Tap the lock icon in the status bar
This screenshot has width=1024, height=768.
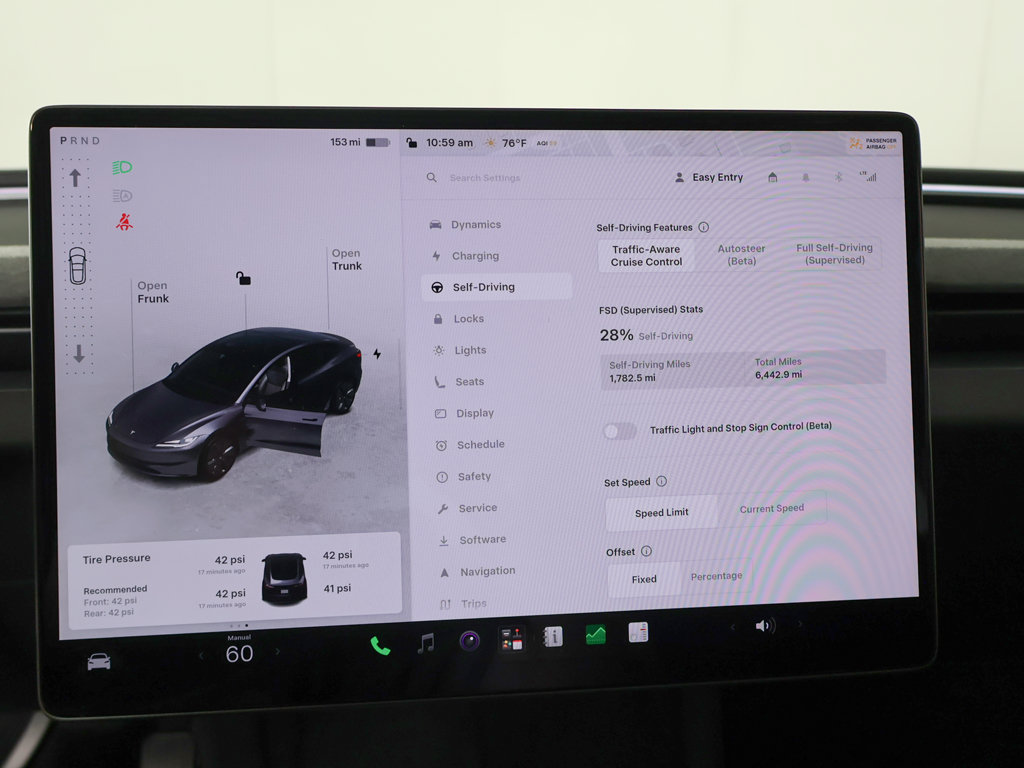[x=411, y=142]
